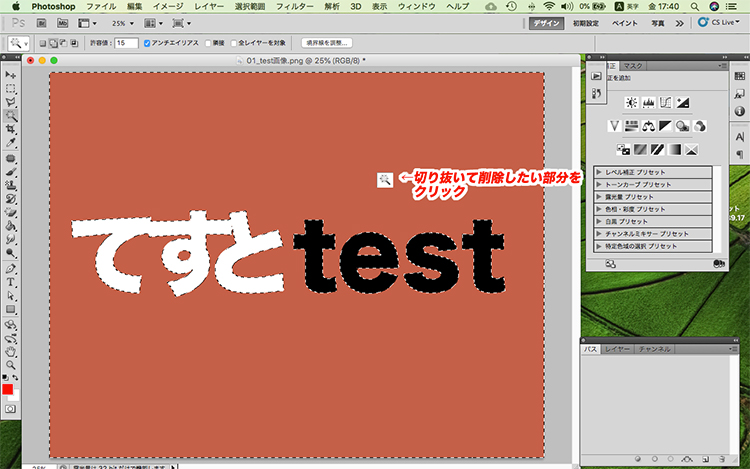Select the Eraser tool
Screen dimensions: 750x469
tap(11, 212)
